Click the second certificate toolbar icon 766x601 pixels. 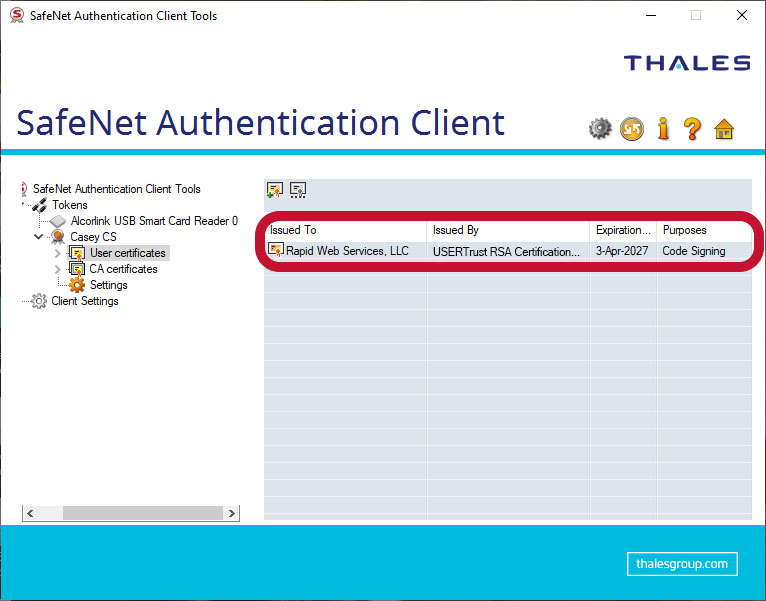coord(298,190)
